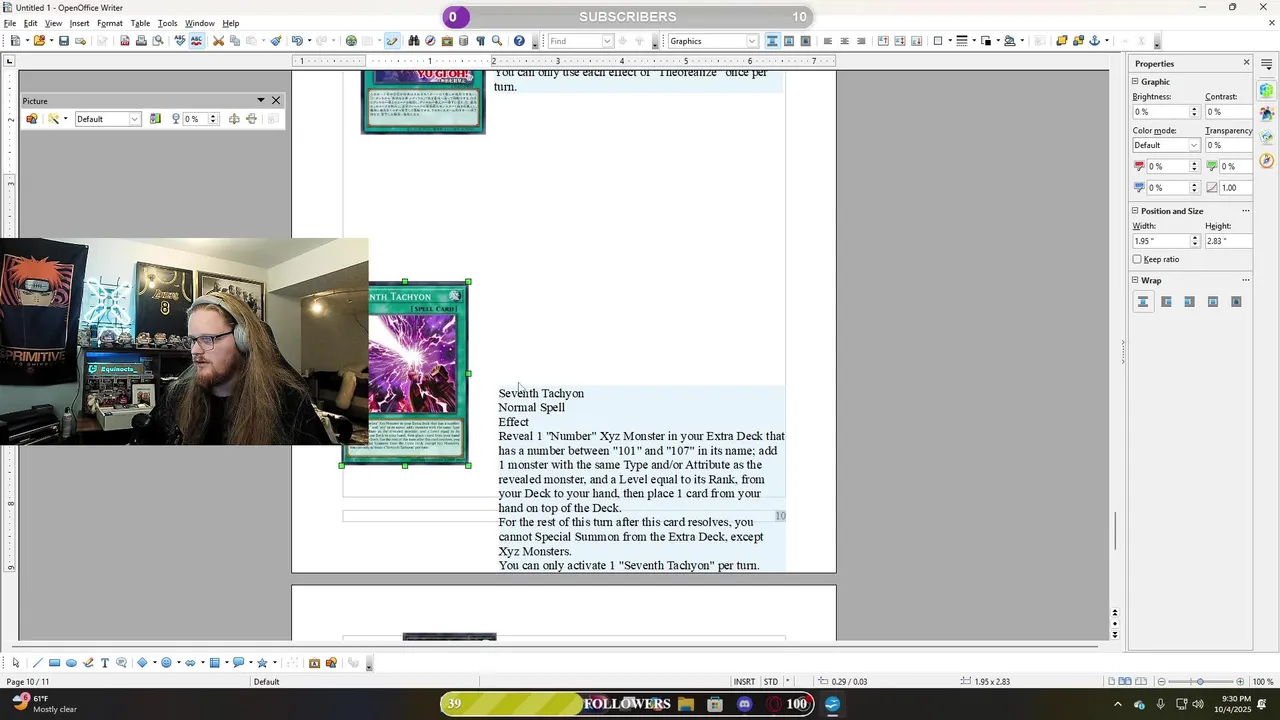Image resolution: width=1280 pixels, height=720 pixels.
Task: Open the Picture toolbar dropdown arrow
Action: [x=261, y=100]
